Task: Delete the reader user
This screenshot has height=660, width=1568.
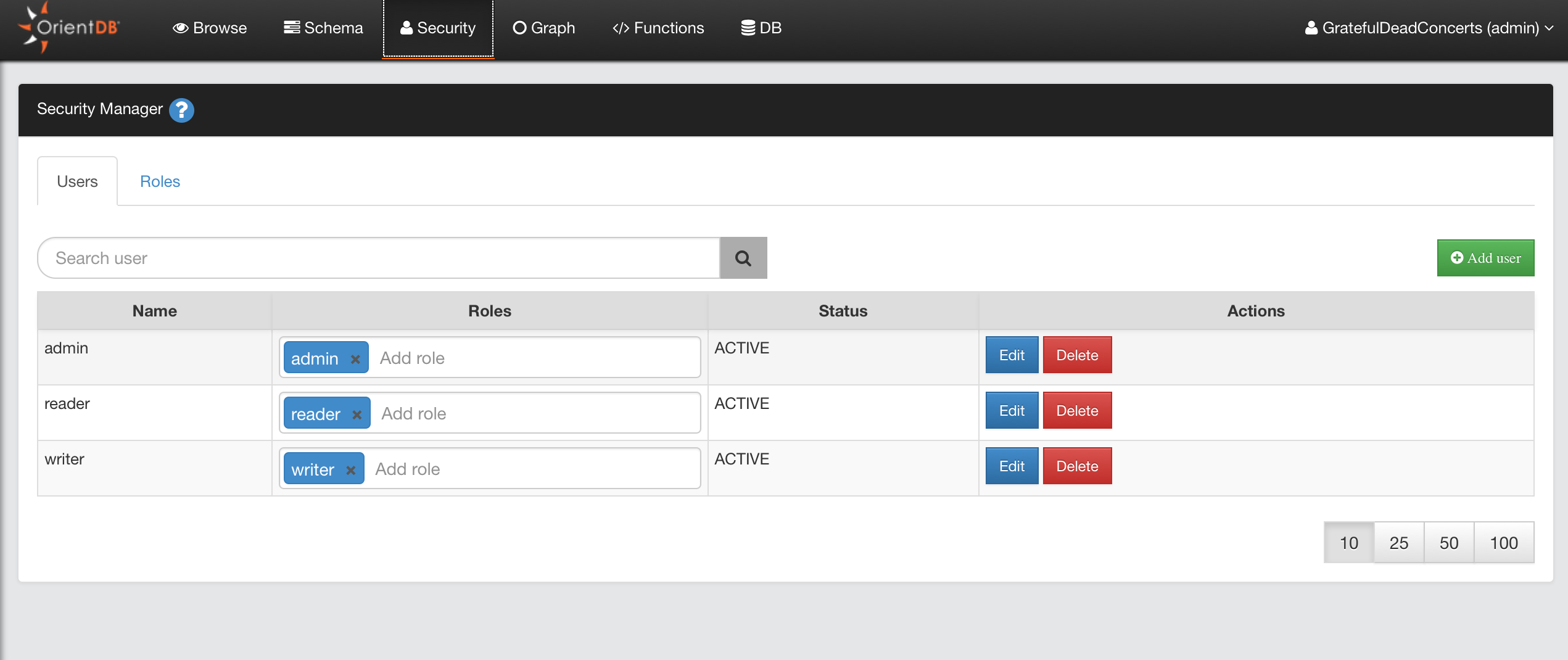Action: tap(1077, 410)
